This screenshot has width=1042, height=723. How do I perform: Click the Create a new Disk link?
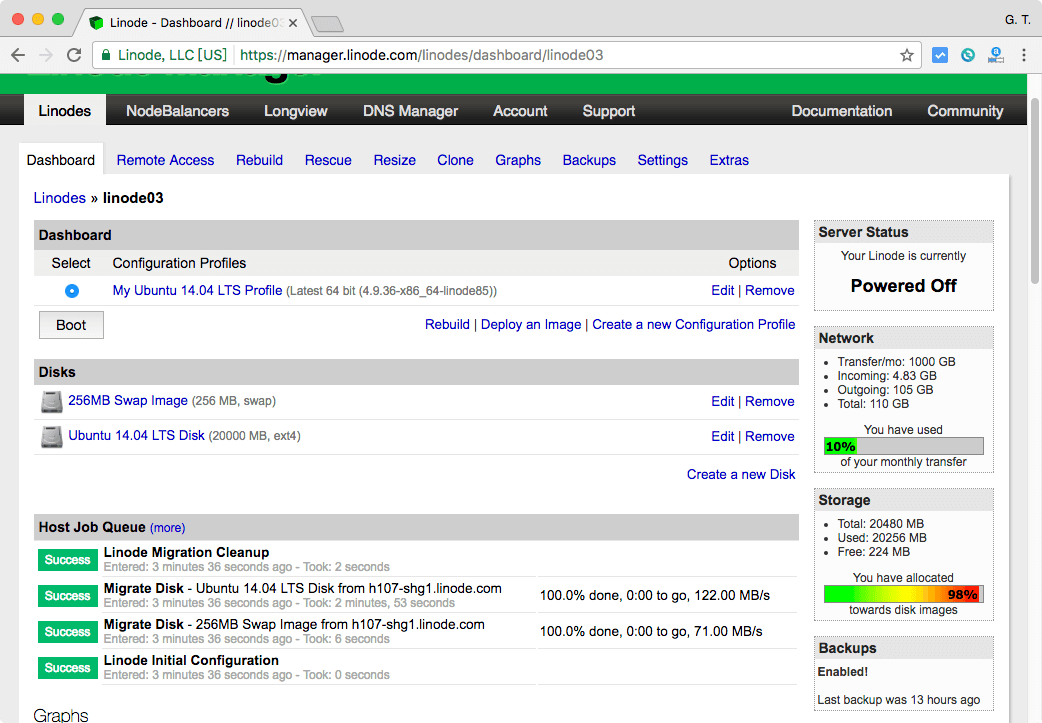click(741, 474)
